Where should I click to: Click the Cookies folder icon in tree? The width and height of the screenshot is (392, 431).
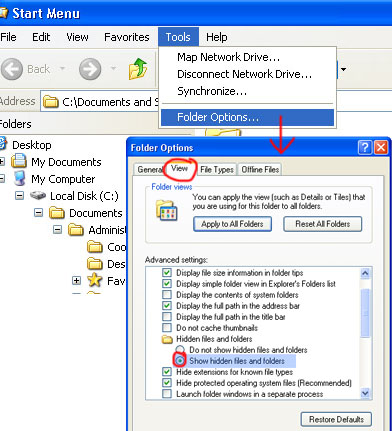95,247
